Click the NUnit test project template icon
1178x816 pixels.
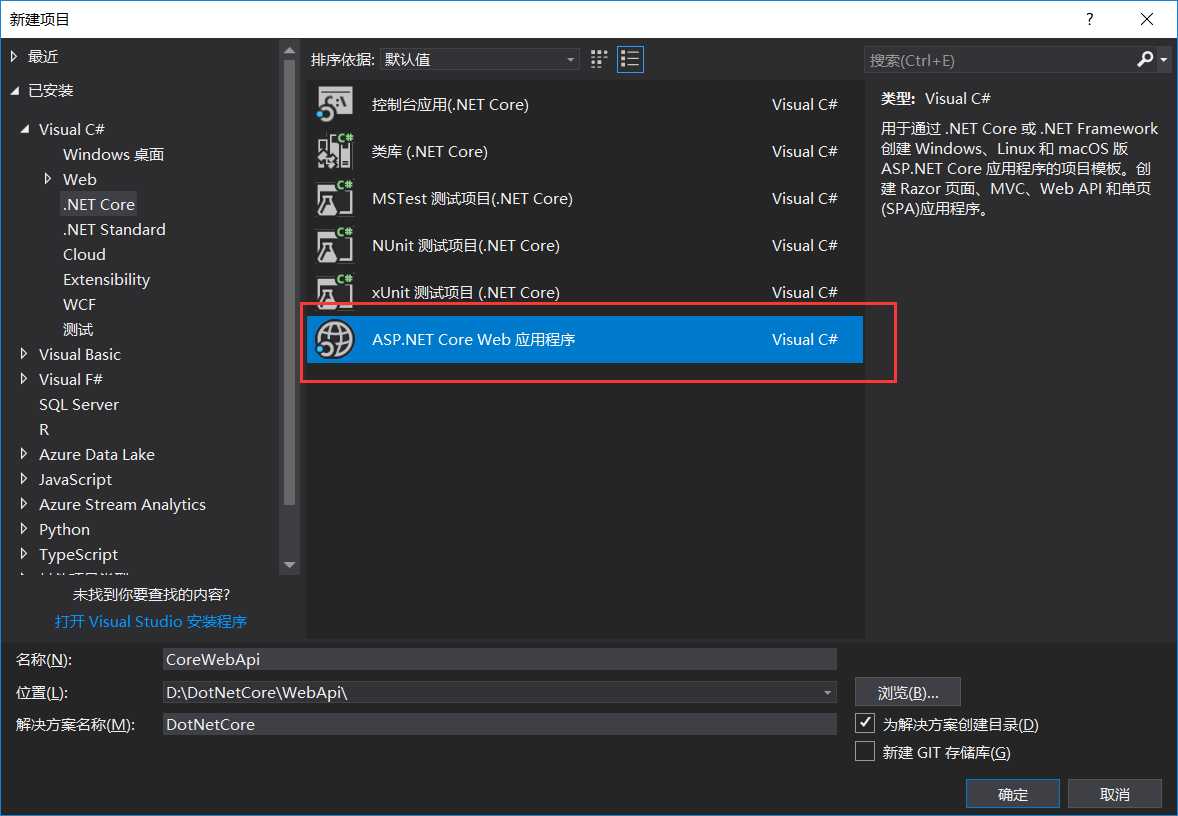(335, 245)
